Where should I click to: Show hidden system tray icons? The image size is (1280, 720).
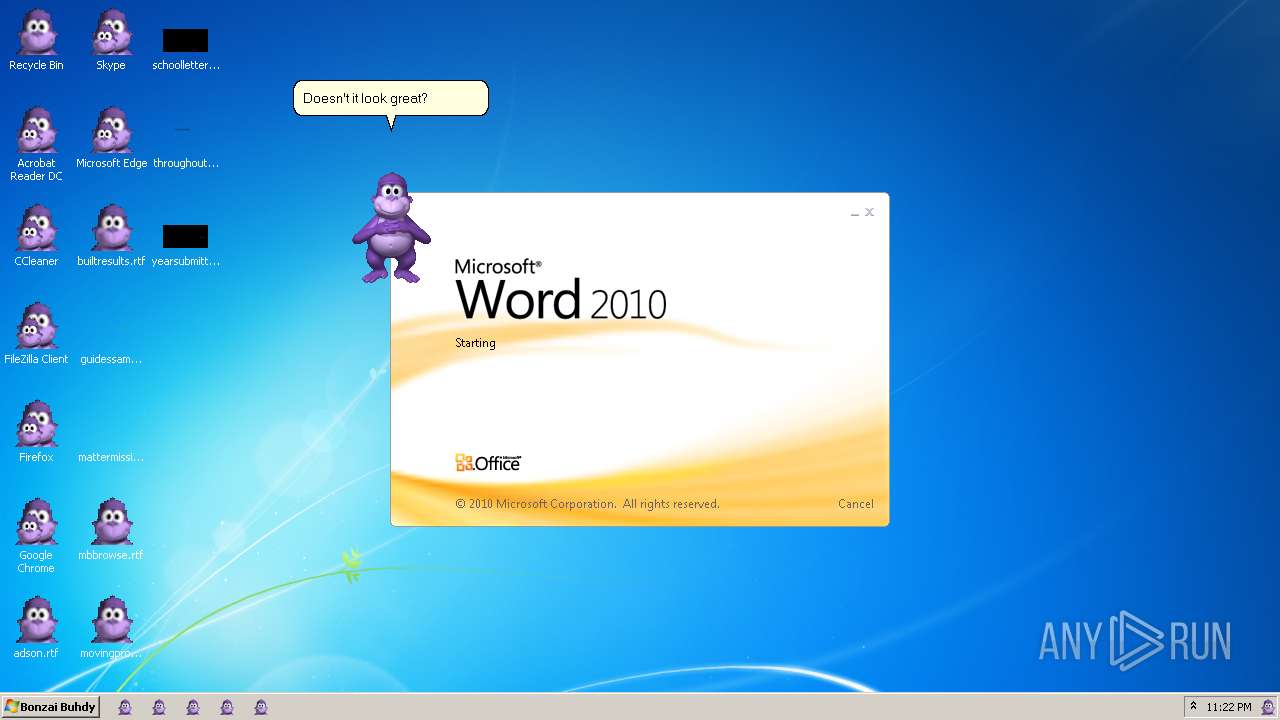click(1193, 706)
